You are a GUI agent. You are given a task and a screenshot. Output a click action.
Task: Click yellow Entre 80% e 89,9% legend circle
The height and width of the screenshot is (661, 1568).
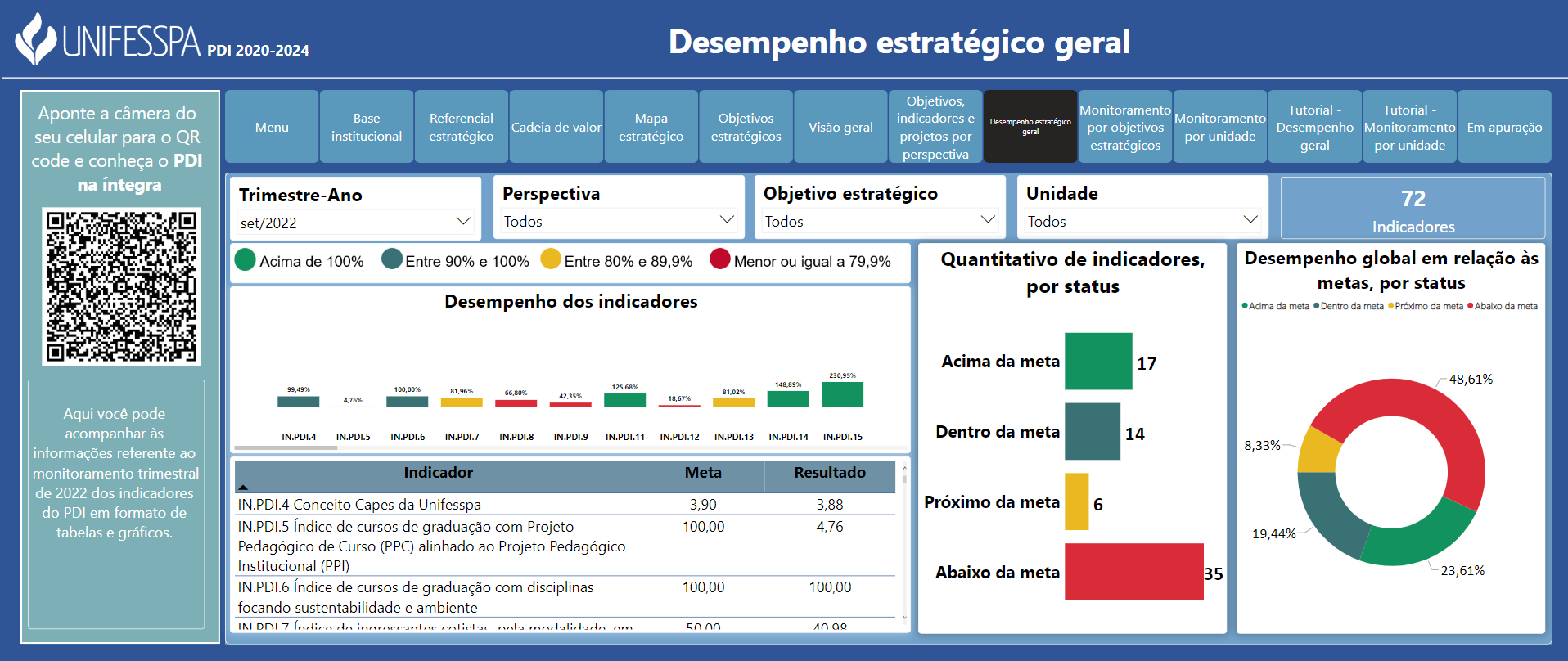[551, 259]
